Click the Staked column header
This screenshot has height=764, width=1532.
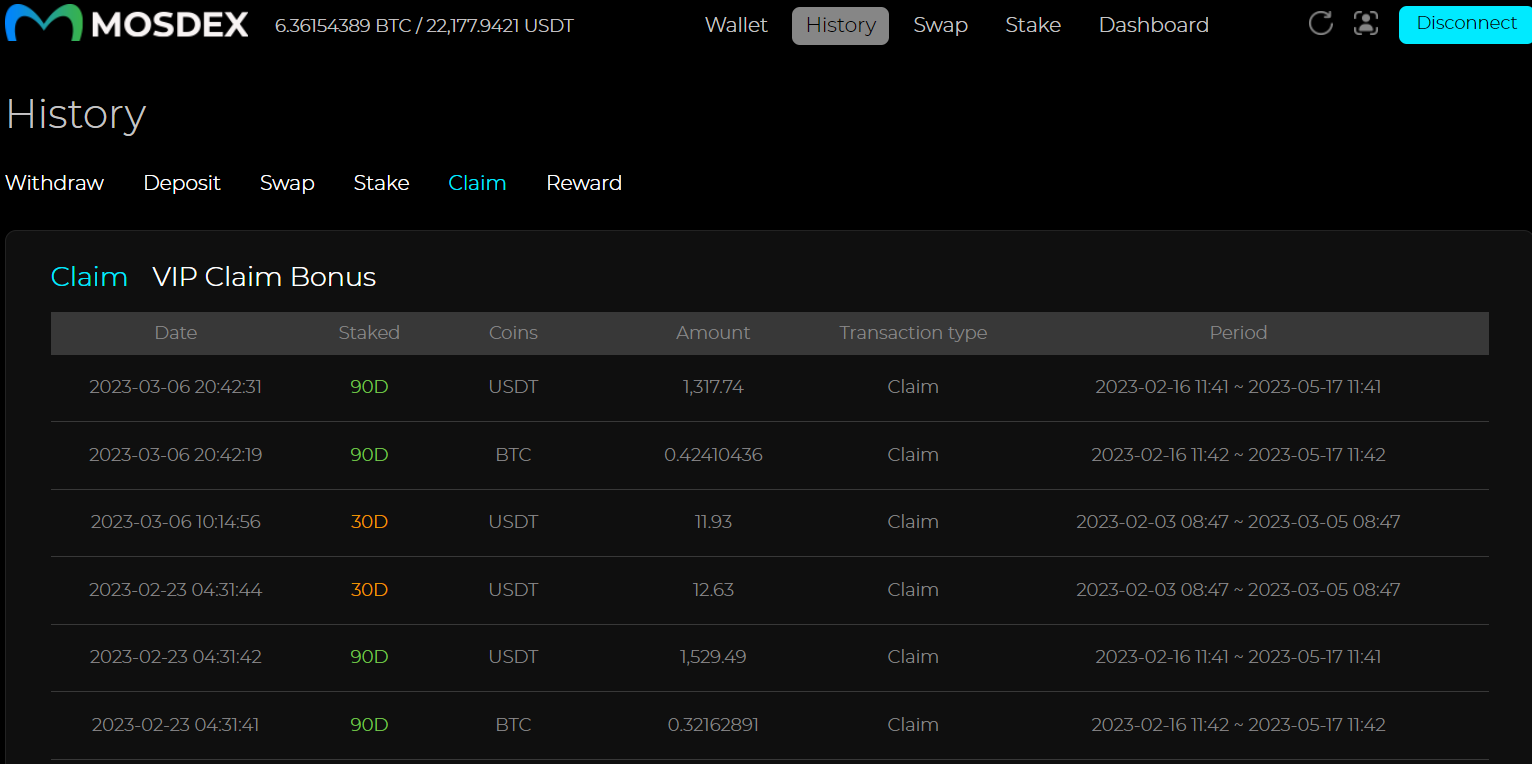pos(369,333)
